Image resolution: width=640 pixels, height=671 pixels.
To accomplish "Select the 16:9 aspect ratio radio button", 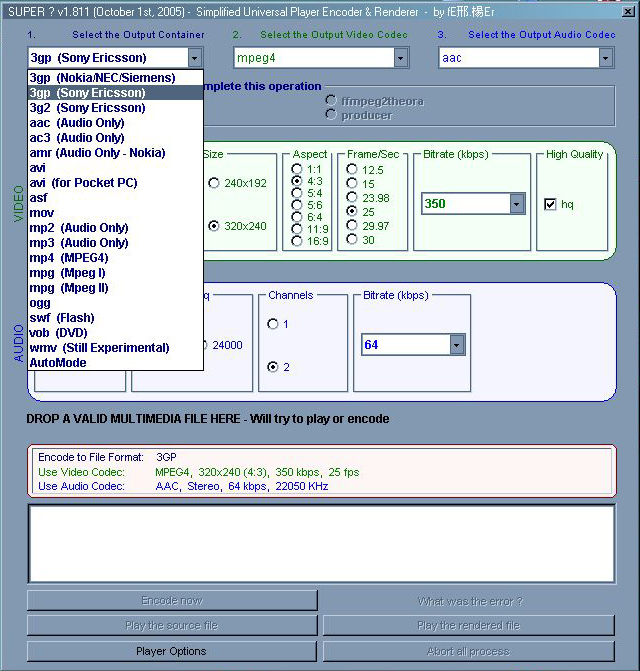I will point(296,241).
